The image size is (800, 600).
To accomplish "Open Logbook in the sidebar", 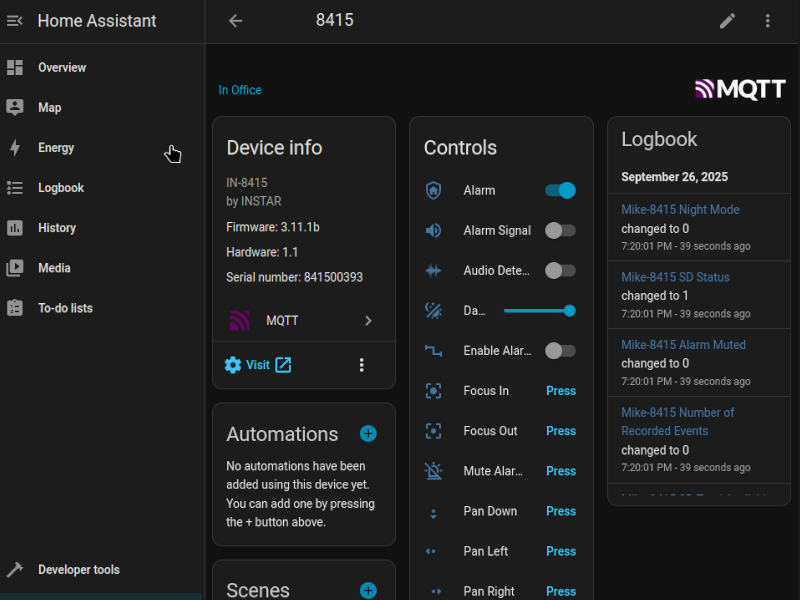I will 101,188.
